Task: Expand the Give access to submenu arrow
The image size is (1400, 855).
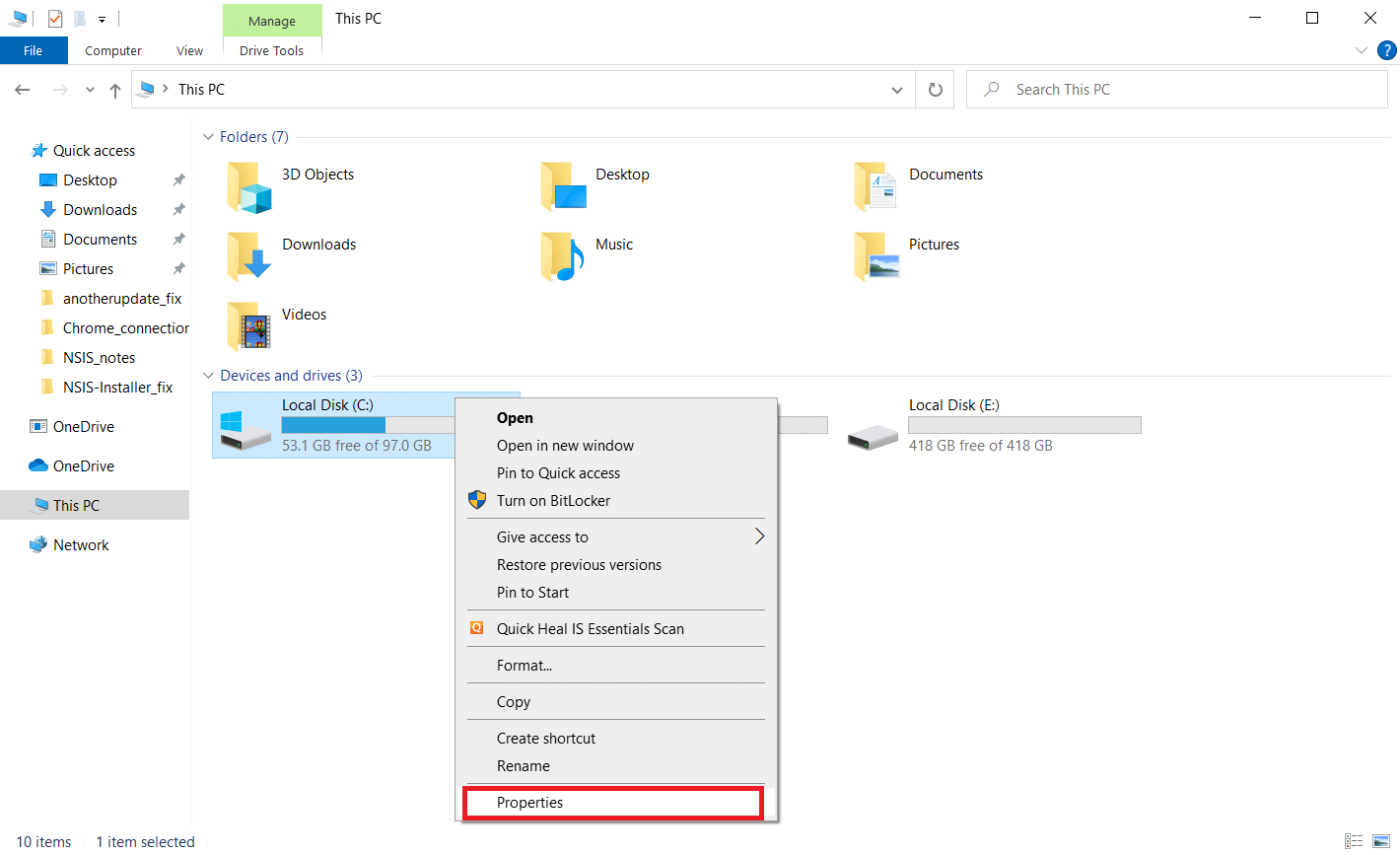Action: click(759, 536)
